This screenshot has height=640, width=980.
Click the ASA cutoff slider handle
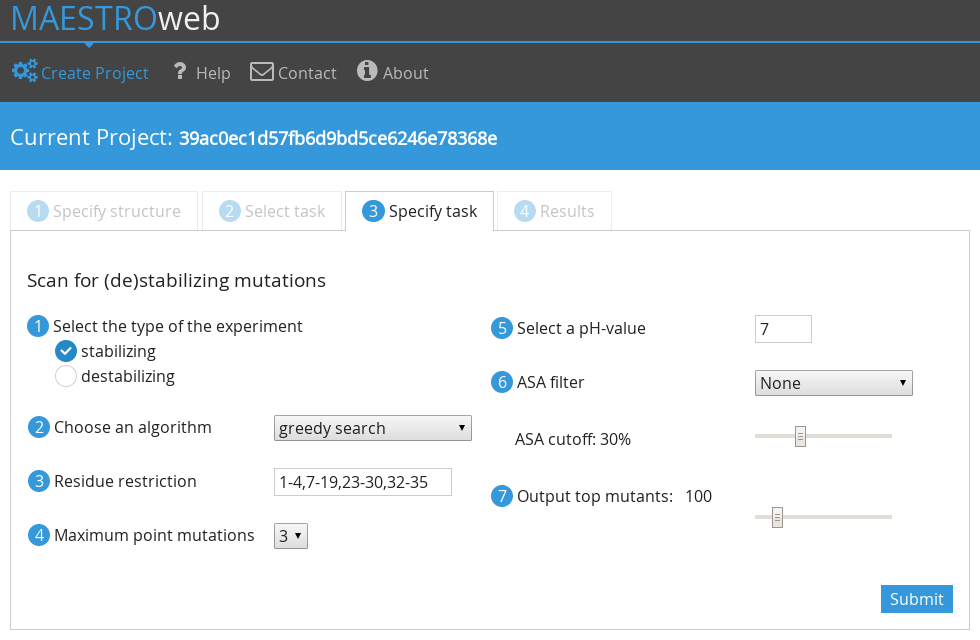pos(800,436)
